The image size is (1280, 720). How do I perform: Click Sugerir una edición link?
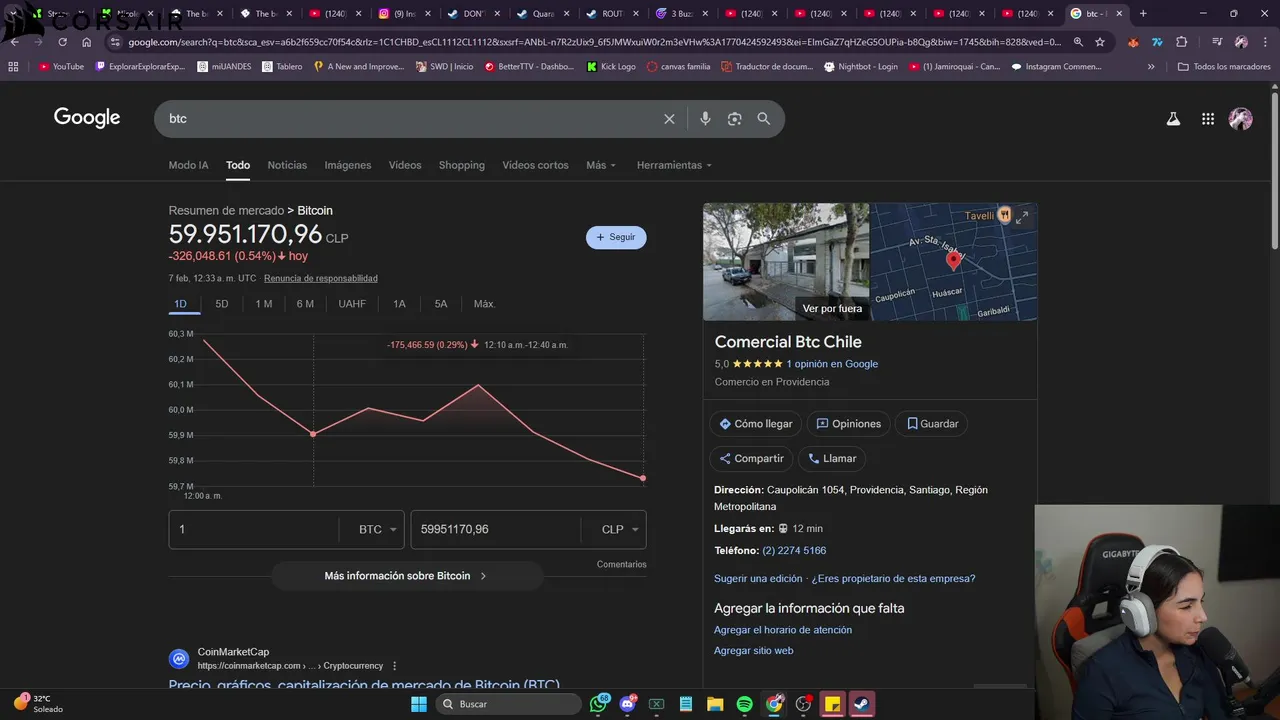[758, 579]
